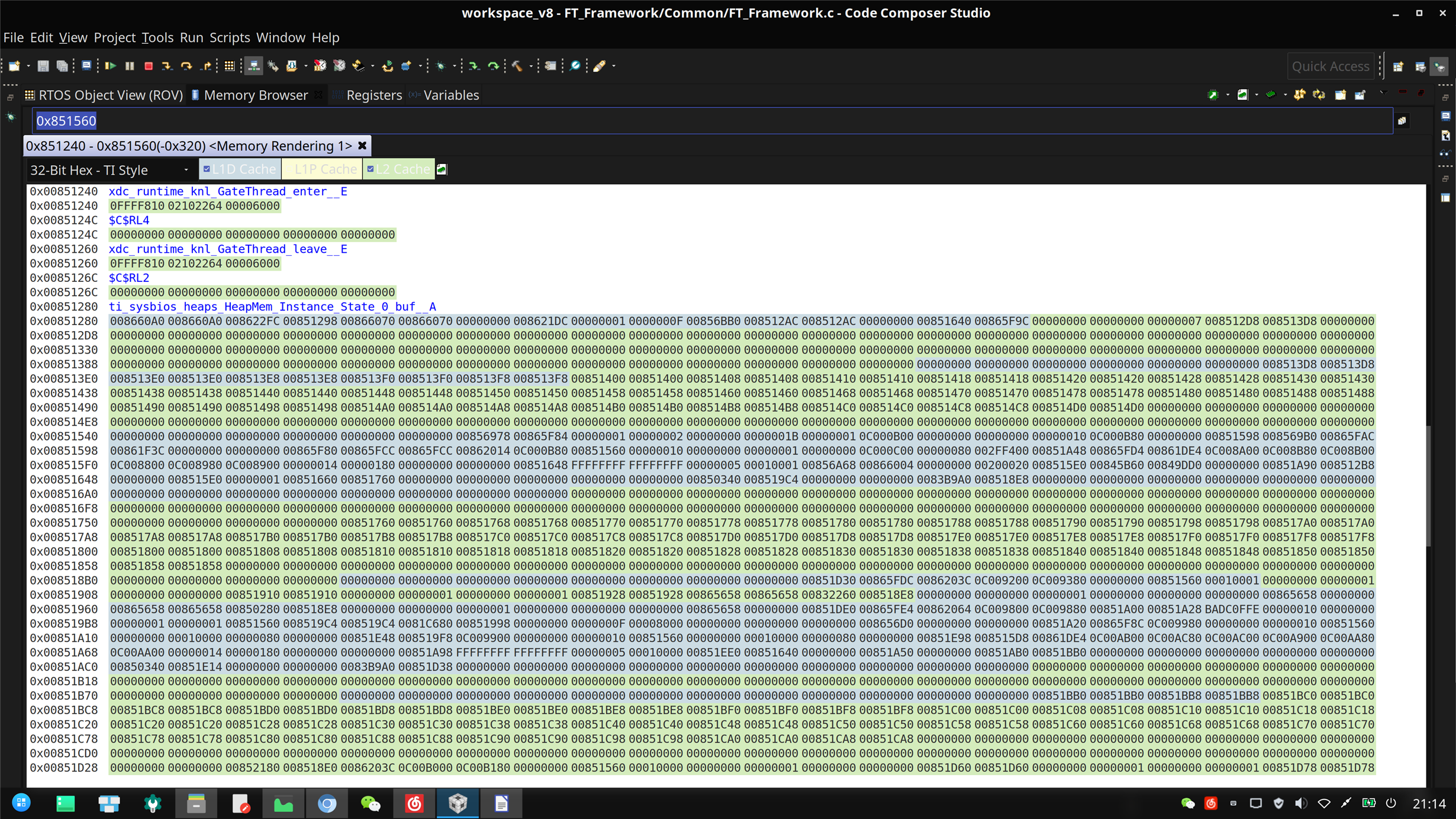
Task: Click the highlighted connect target toolbar icon
Action: [253, 66]
